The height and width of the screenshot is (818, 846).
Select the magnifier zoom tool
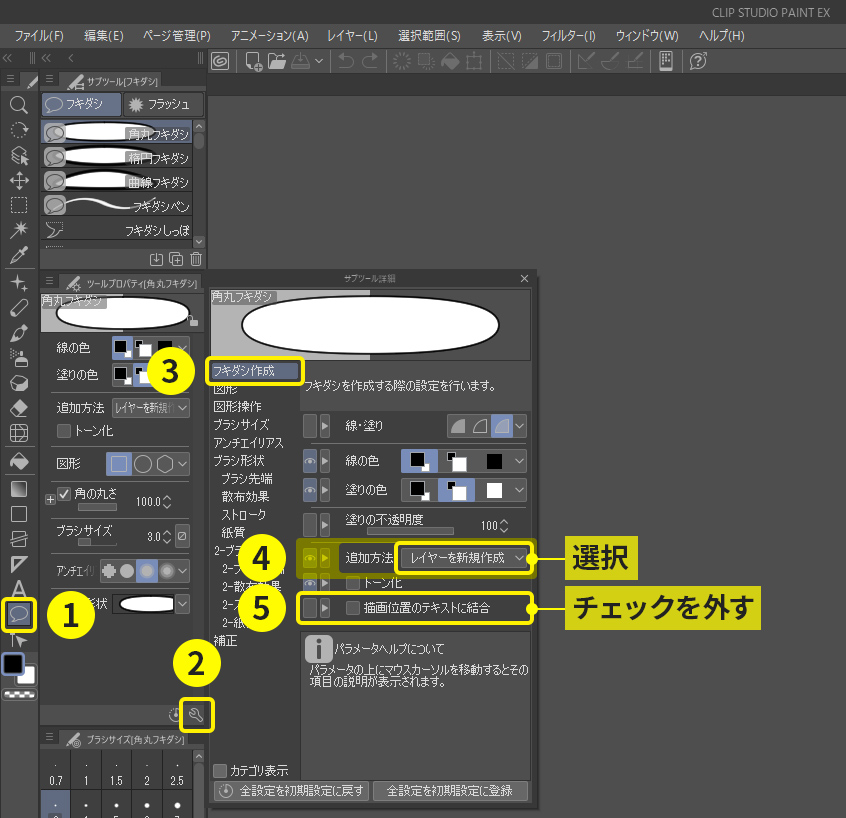[x=18, y=105]
